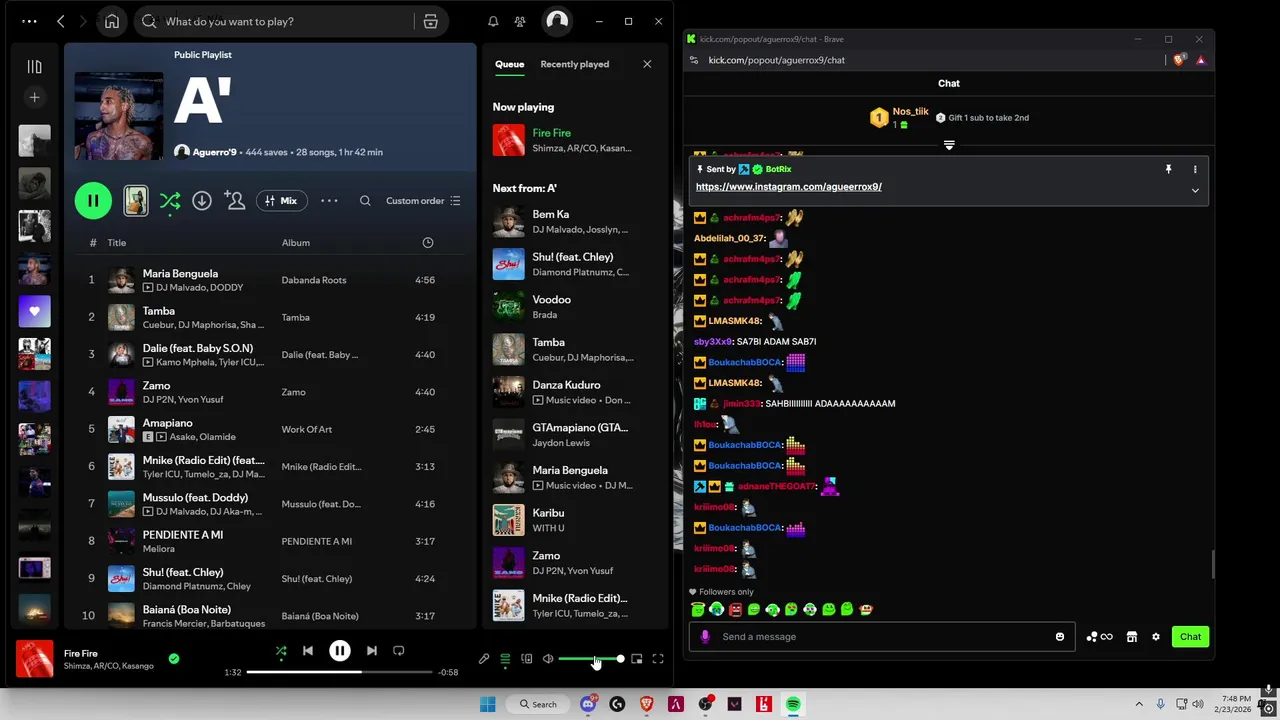Open the Liked Songs purple heart thumbnail
1280x720 pixels.
coord(35,311)
